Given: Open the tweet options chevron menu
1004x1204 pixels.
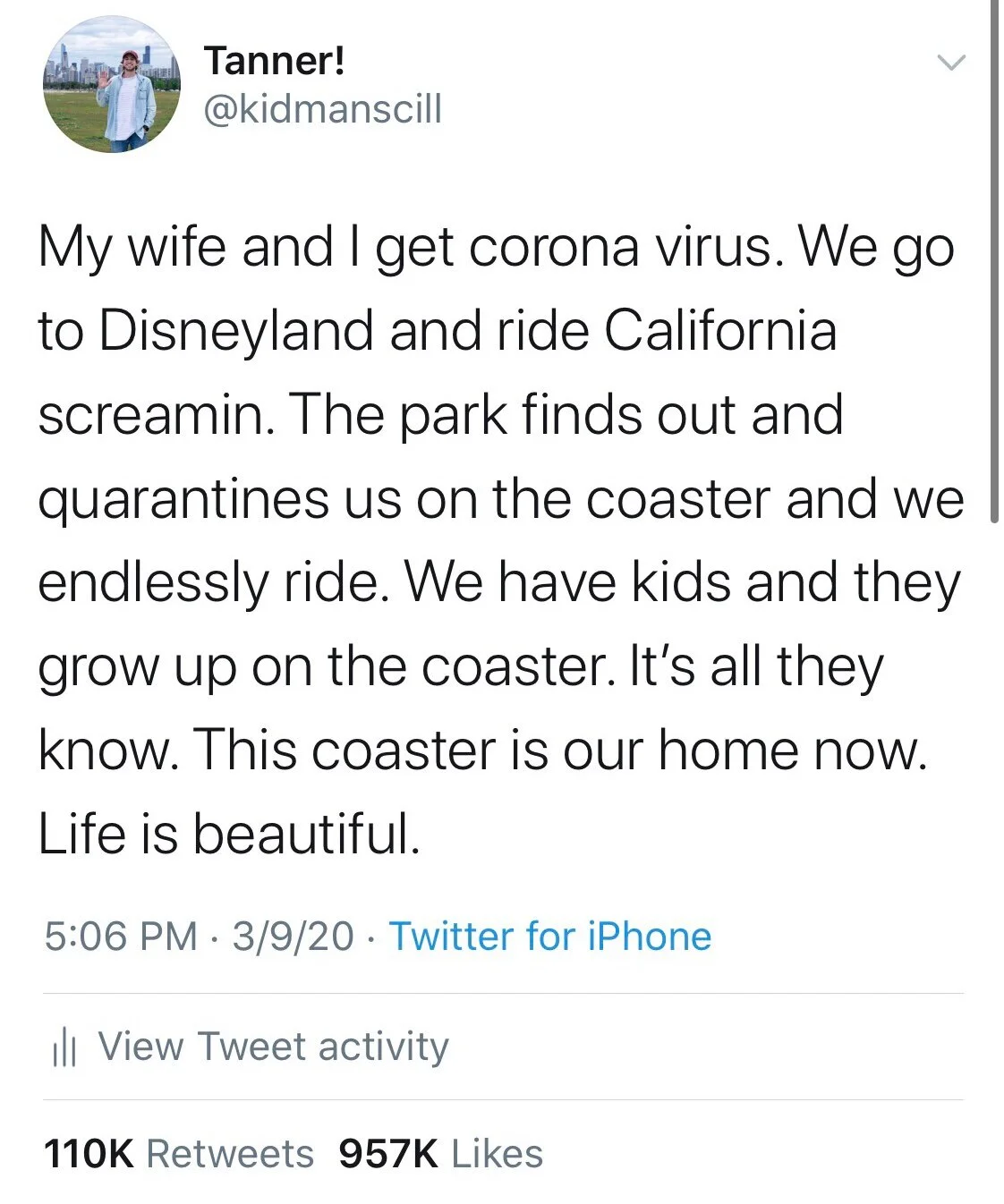Looking at the screenshot, I should click(950, 63).
